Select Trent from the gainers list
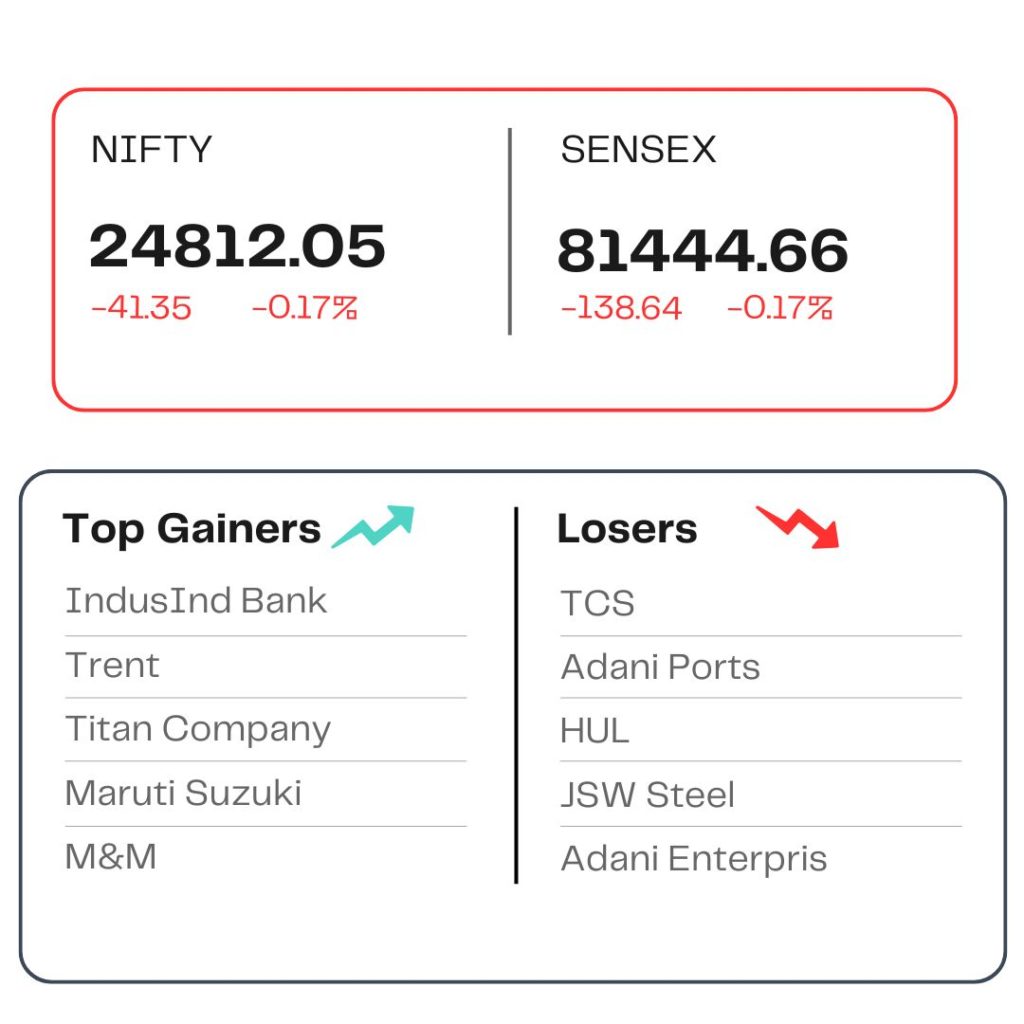The image size is (1024, 1024). (112, 665)
